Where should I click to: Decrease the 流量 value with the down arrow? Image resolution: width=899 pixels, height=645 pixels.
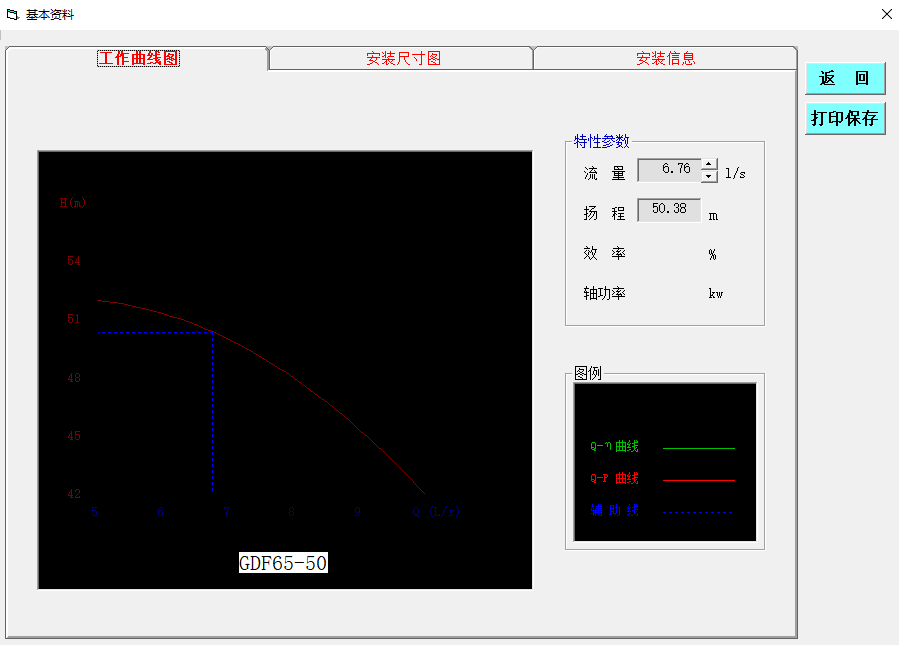click(709, 177)
